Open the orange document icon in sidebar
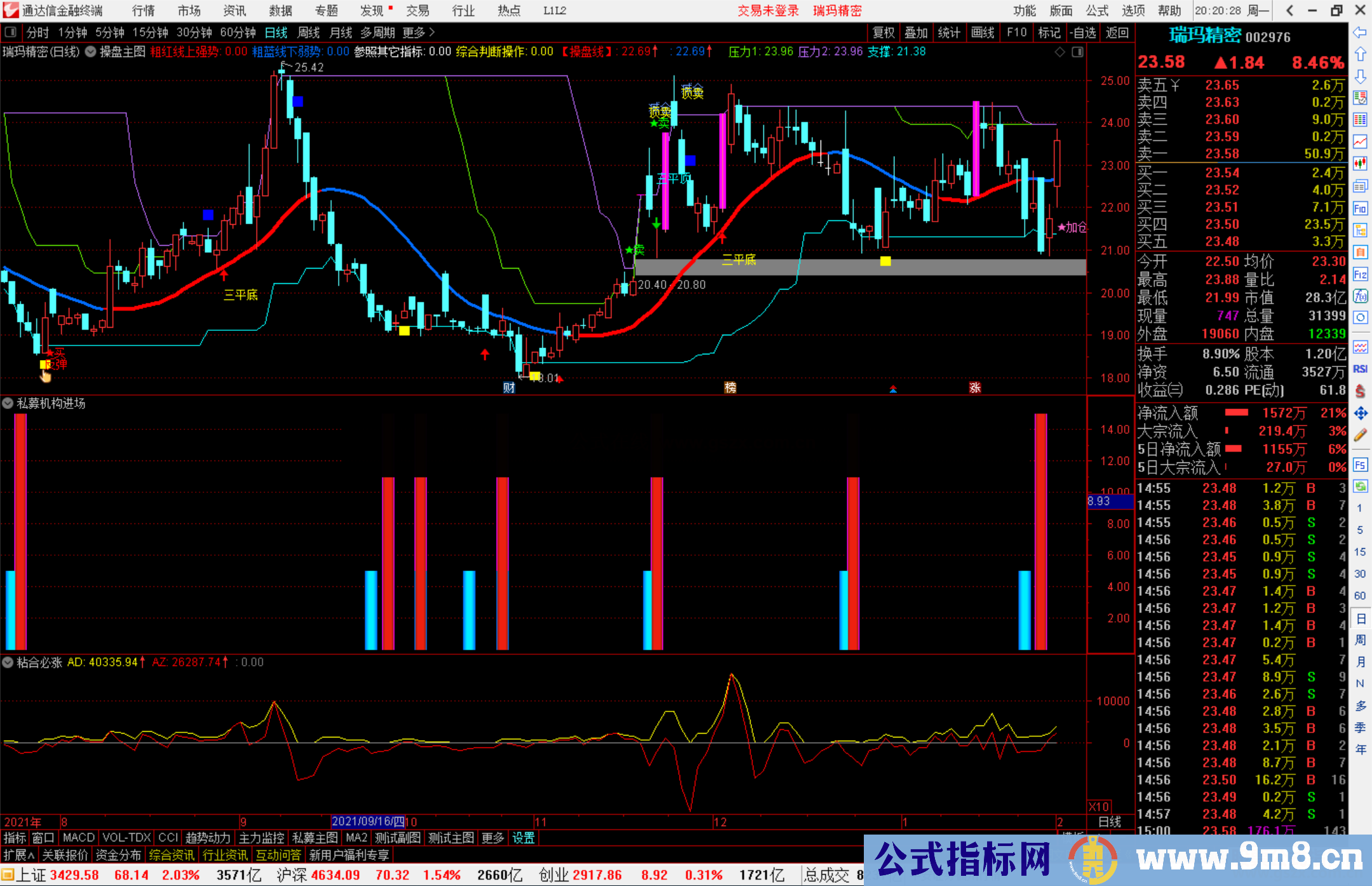Screen dimensions: 1372x886 point(1360,252)
